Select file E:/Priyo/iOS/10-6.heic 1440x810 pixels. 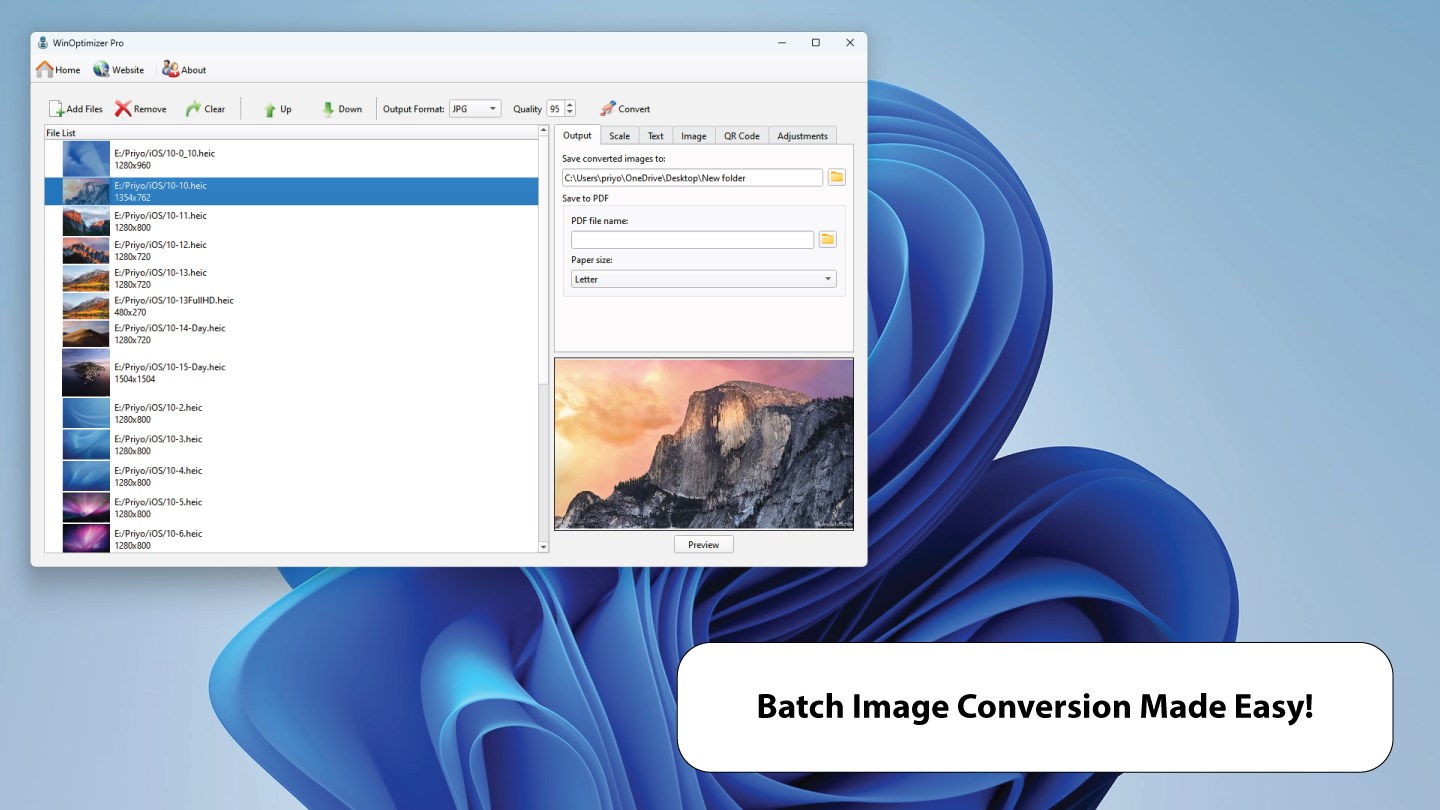click(x=291, y=539)
